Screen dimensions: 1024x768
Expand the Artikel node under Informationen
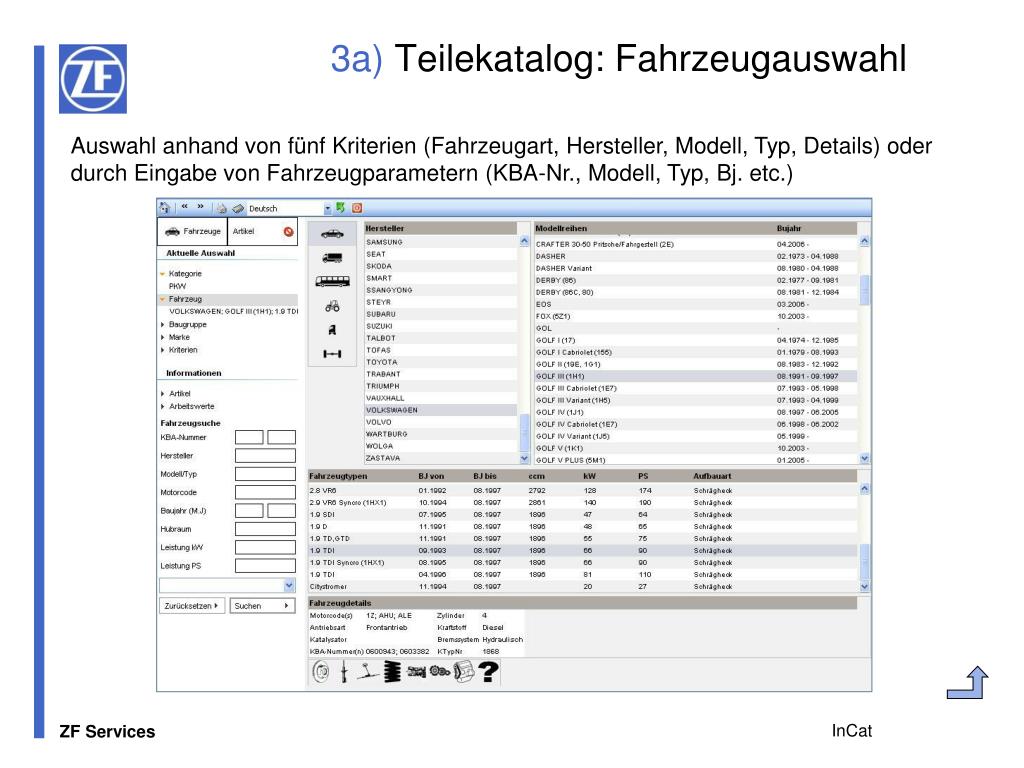(163, 394)
